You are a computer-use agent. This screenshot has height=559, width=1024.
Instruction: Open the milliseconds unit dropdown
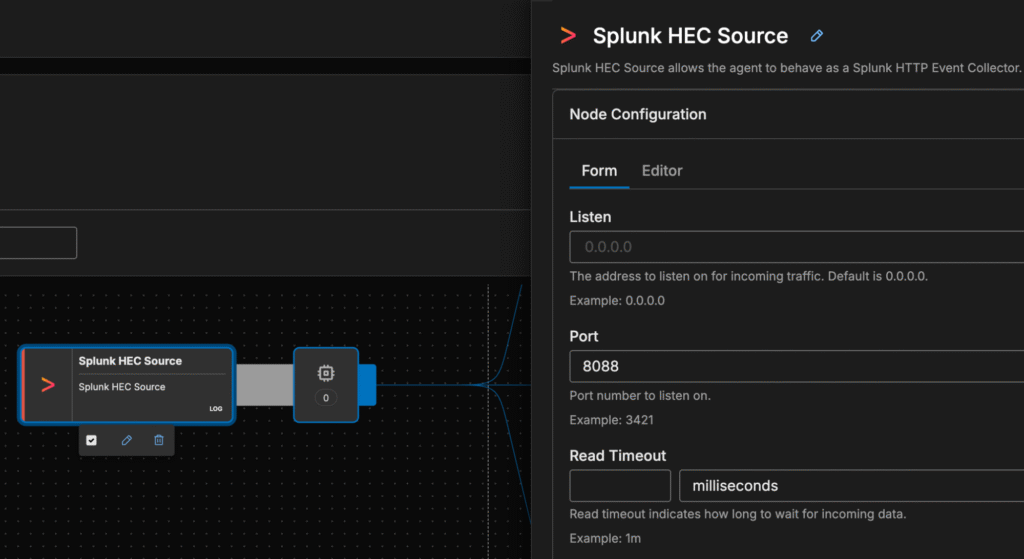850,486
